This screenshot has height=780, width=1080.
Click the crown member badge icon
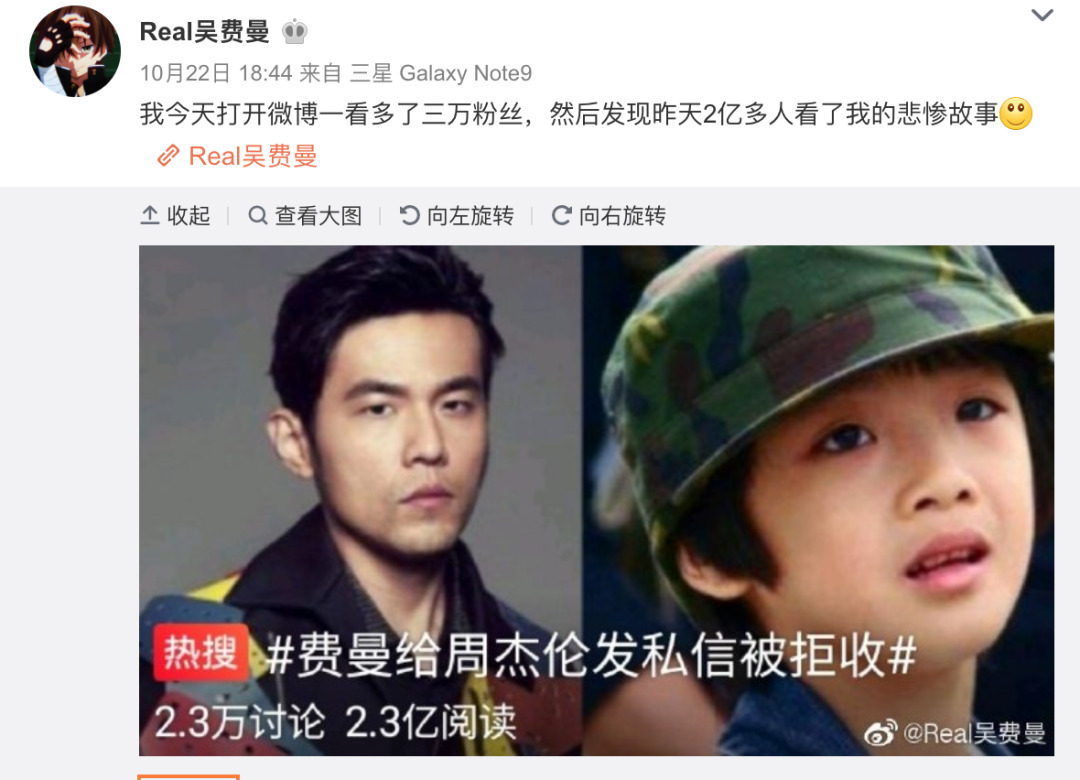tap(294, 32)
